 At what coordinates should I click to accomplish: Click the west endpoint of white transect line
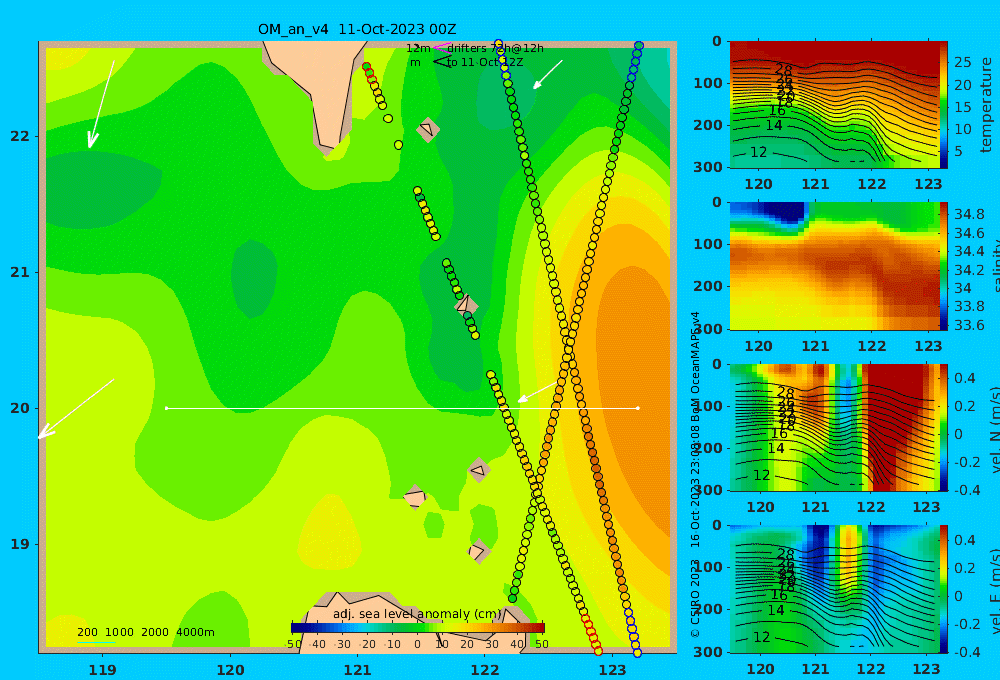pyautogui.click(x=166, y=408)
